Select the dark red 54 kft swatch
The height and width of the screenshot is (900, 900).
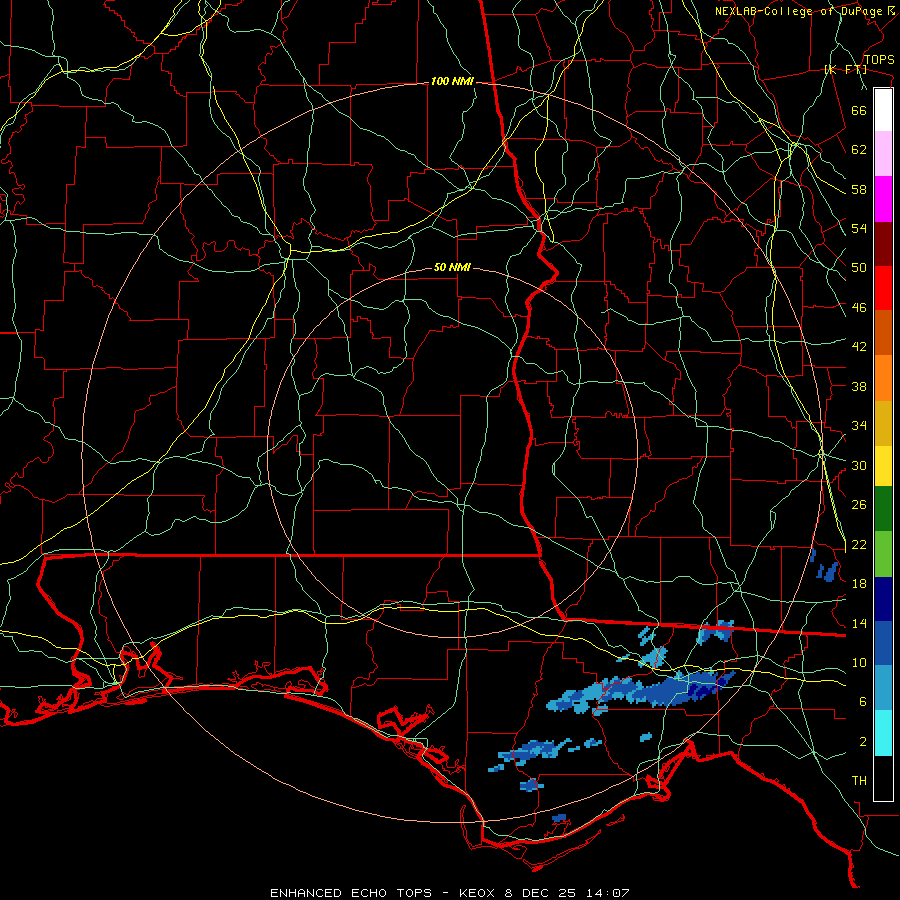click(x=883, y=244)
